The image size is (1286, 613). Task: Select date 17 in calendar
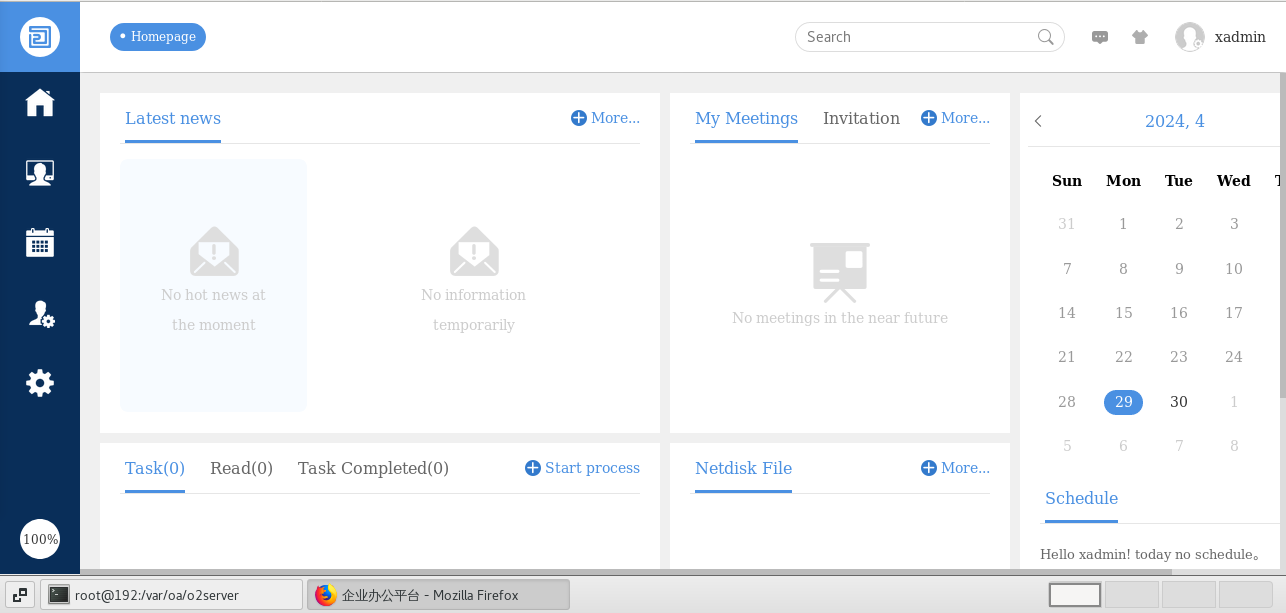pyautogui.click(x=1234, y=313)
